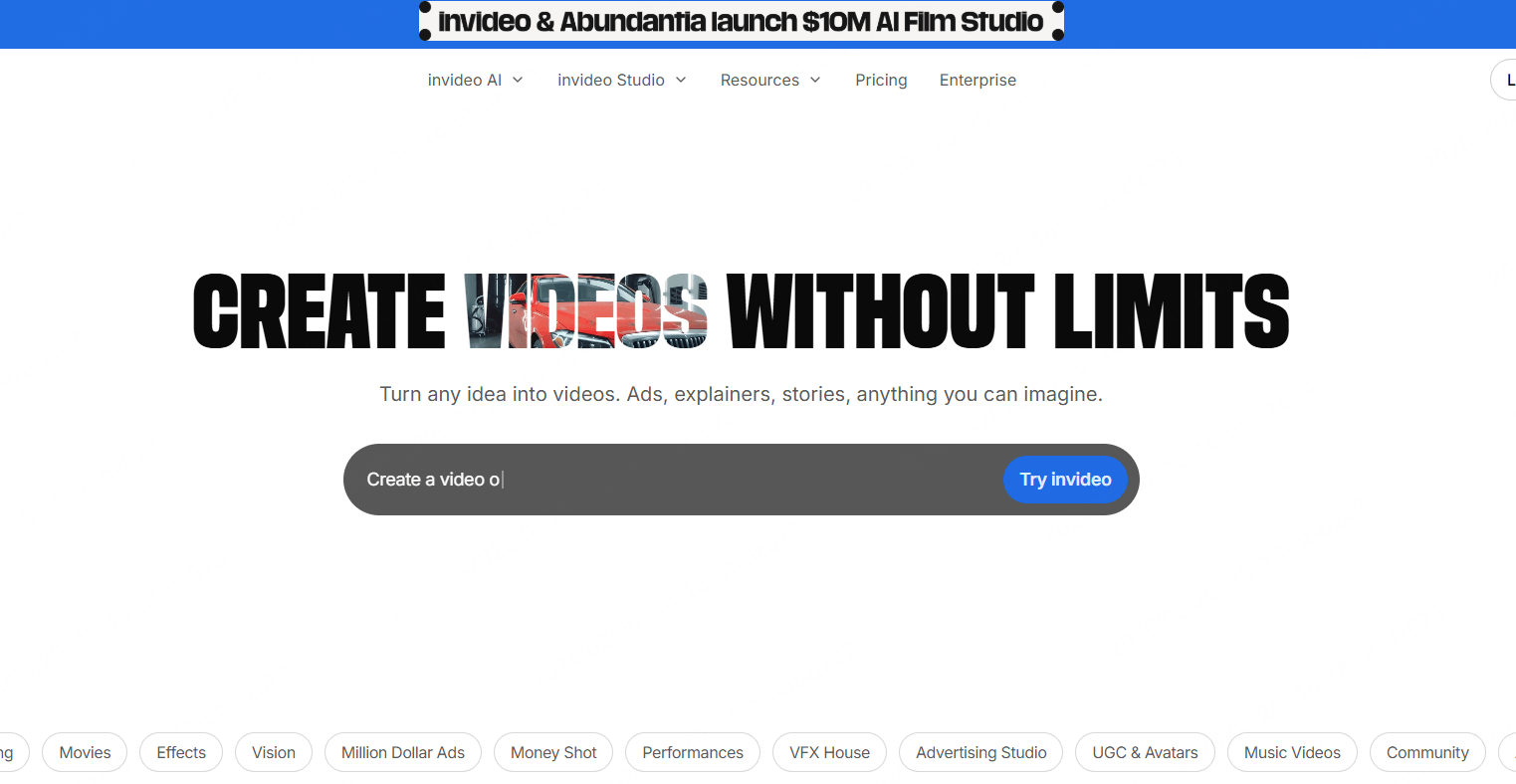Select the Vision pill

[273, 752]
